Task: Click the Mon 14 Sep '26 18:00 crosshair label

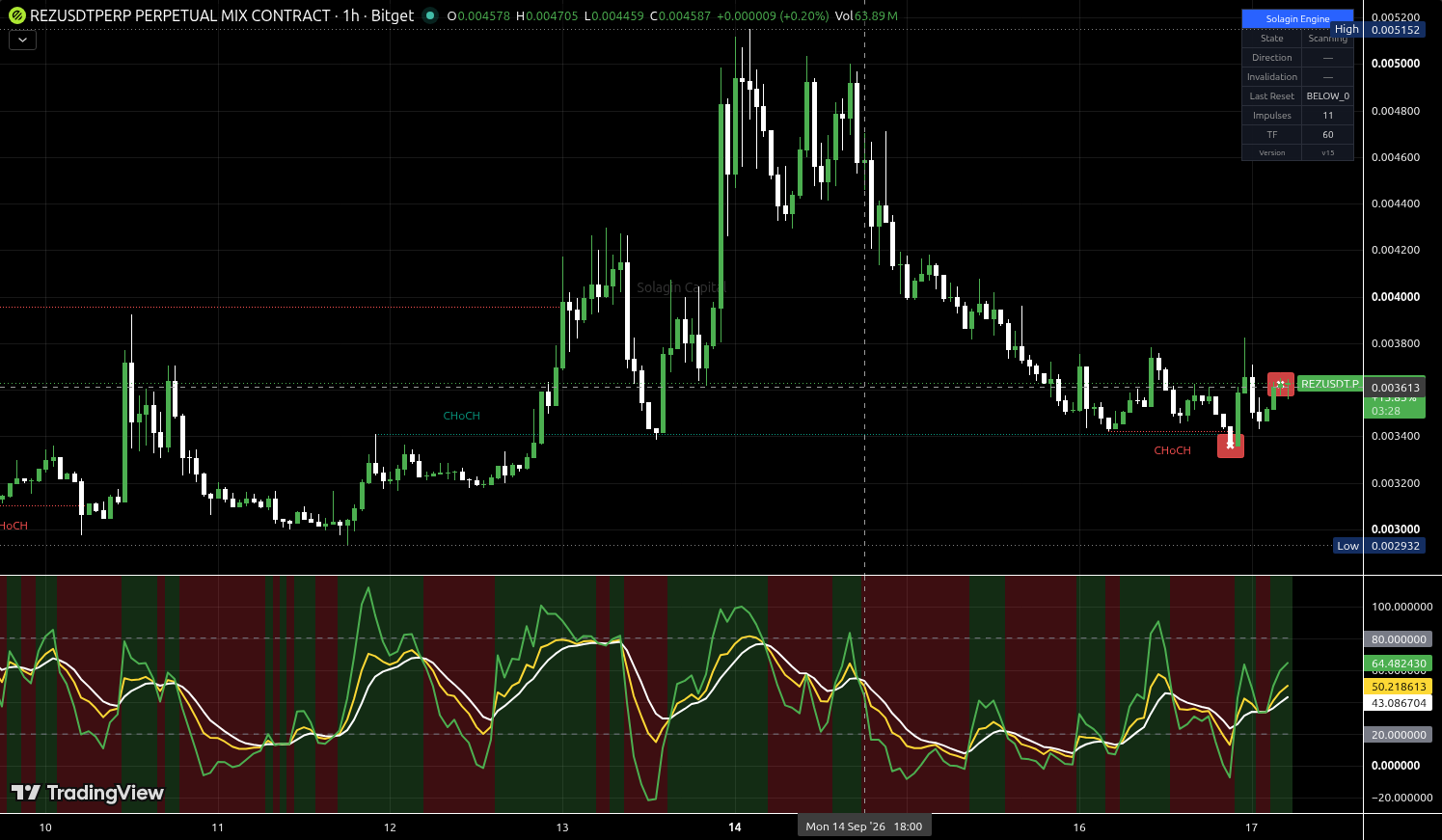Action: [864, 826]
